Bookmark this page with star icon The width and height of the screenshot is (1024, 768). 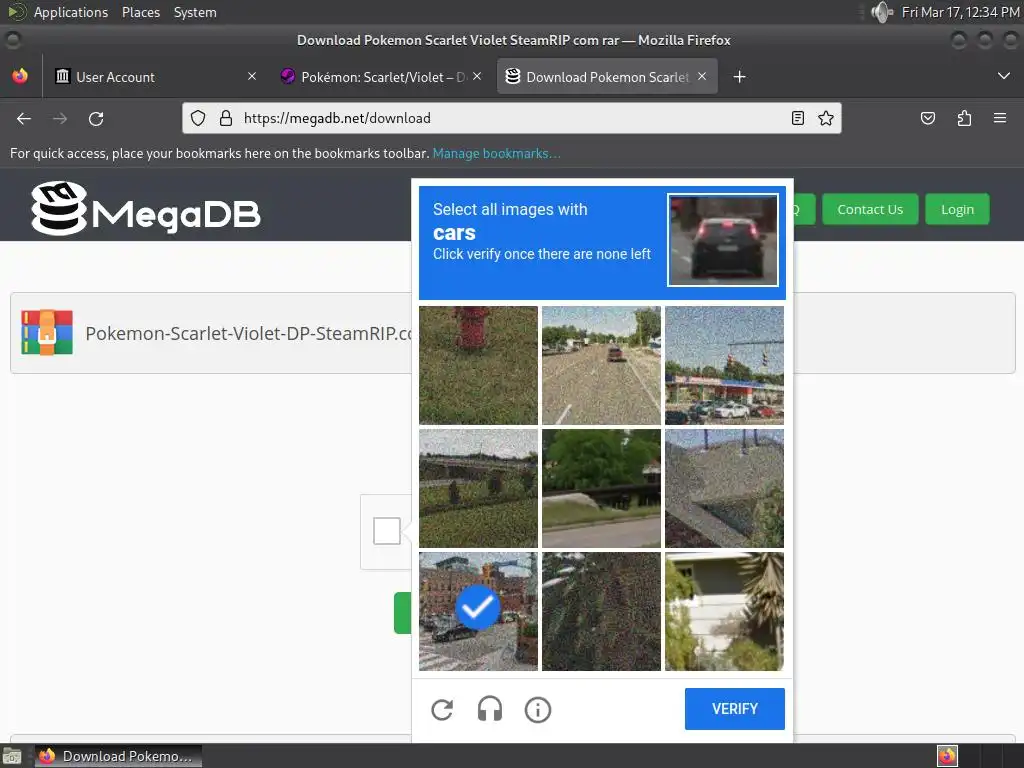click(x=826, y=118)
